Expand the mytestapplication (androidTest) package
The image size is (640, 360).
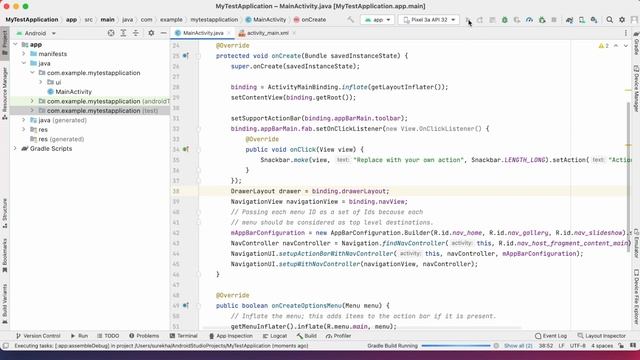click(32, 101)
